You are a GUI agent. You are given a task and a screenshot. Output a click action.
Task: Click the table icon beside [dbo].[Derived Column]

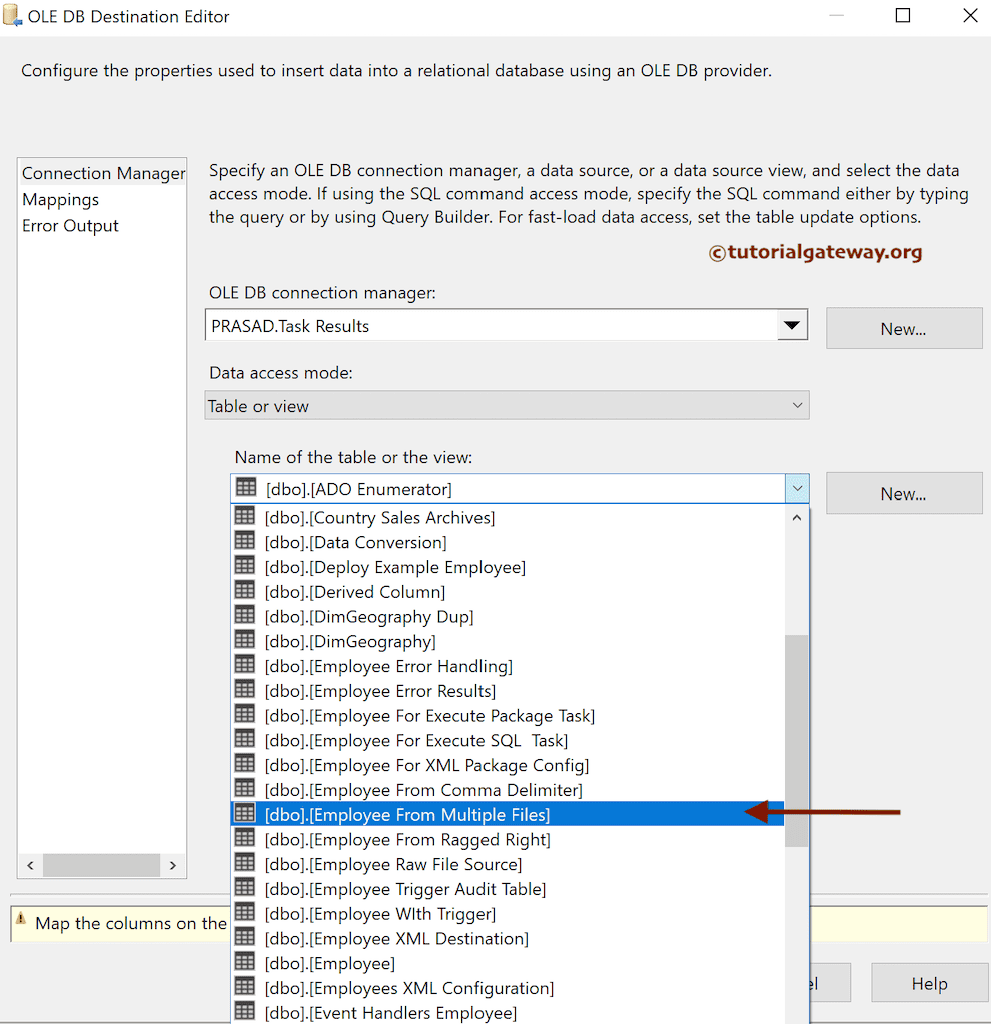[x=245, y=591]
